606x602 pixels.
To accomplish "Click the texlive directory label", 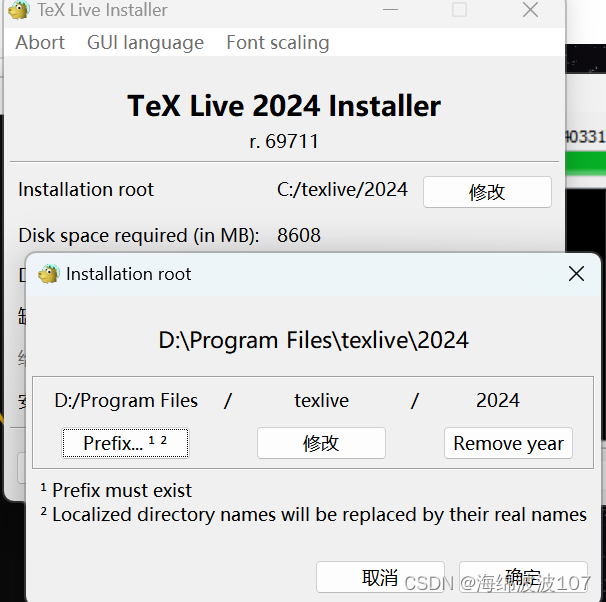I will click(322, 400).
